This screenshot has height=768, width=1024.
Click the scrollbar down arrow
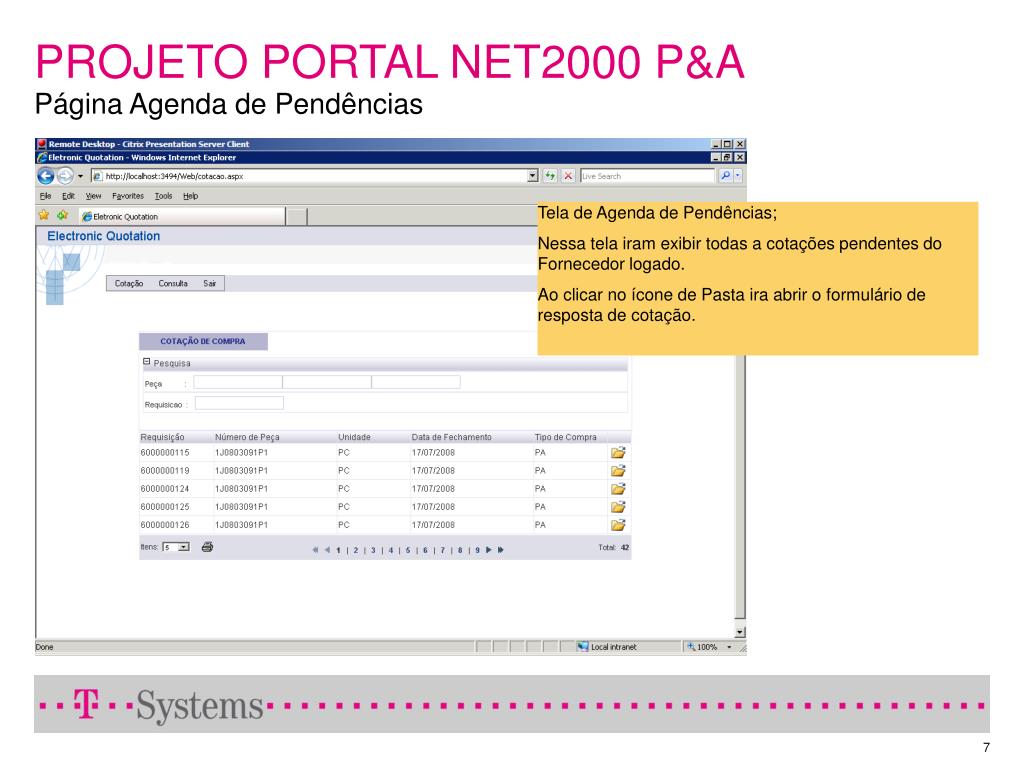(740, 632)
